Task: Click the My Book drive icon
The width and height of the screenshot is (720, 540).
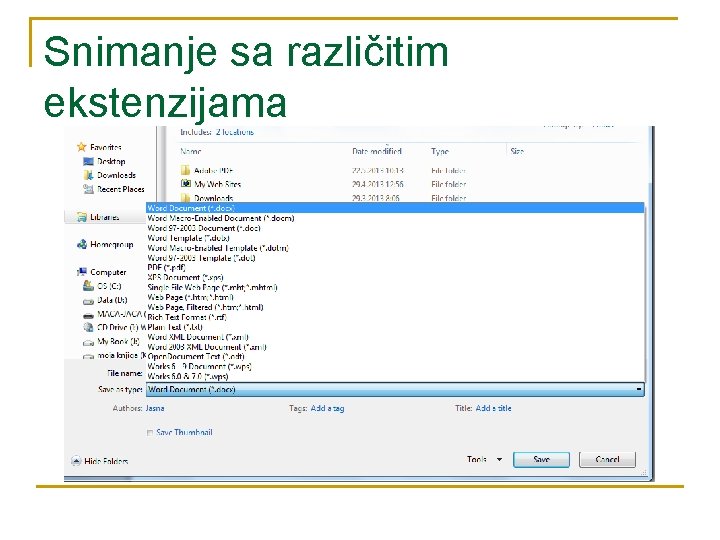Action: coord(88,343)
